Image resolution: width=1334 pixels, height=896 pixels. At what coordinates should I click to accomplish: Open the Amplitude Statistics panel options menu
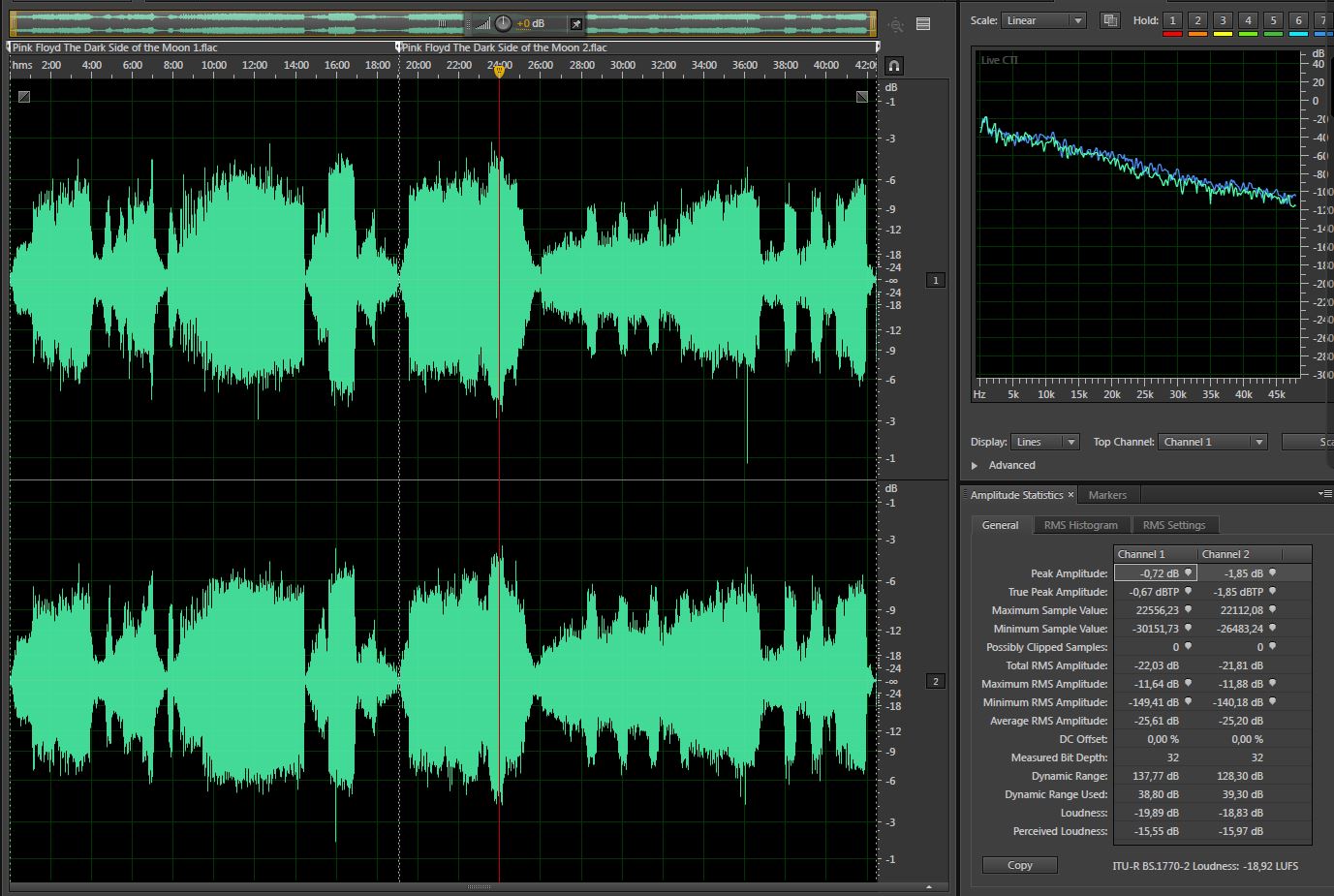[x=1324, y=494]
